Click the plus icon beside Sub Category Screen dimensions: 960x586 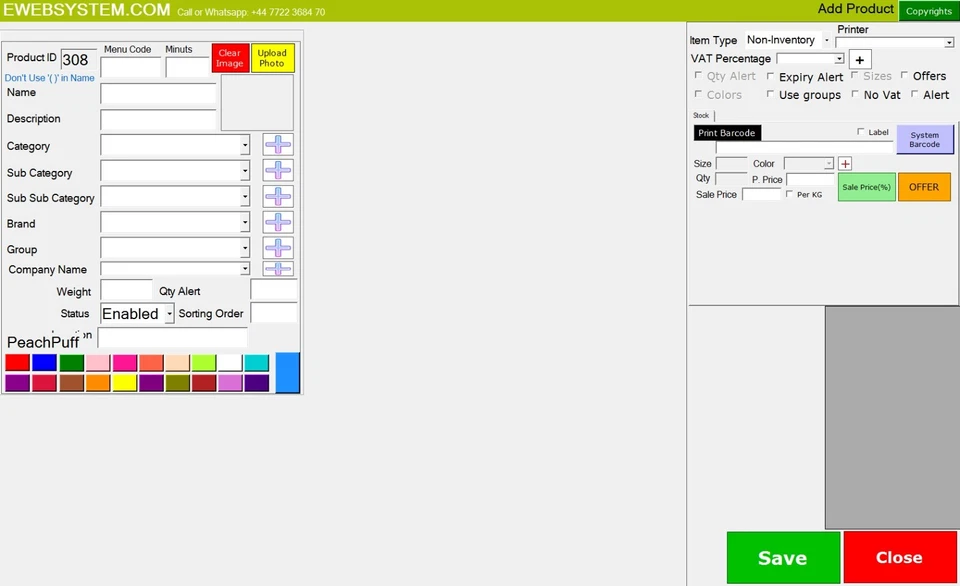click(276, 170)
